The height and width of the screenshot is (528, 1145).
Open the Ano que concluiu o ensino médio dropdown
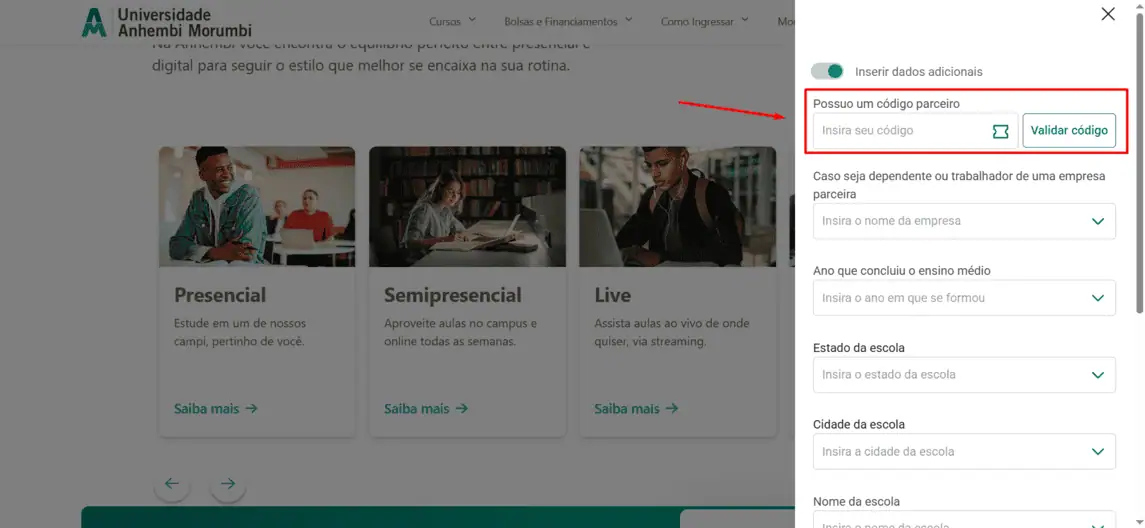964,298
